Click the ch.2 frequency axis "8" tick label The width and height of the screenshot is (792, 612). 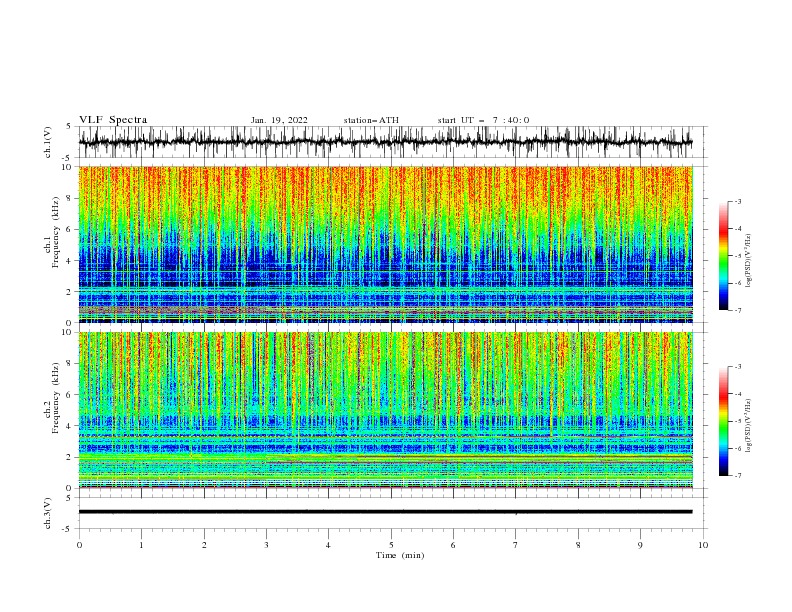coord(70,364)
